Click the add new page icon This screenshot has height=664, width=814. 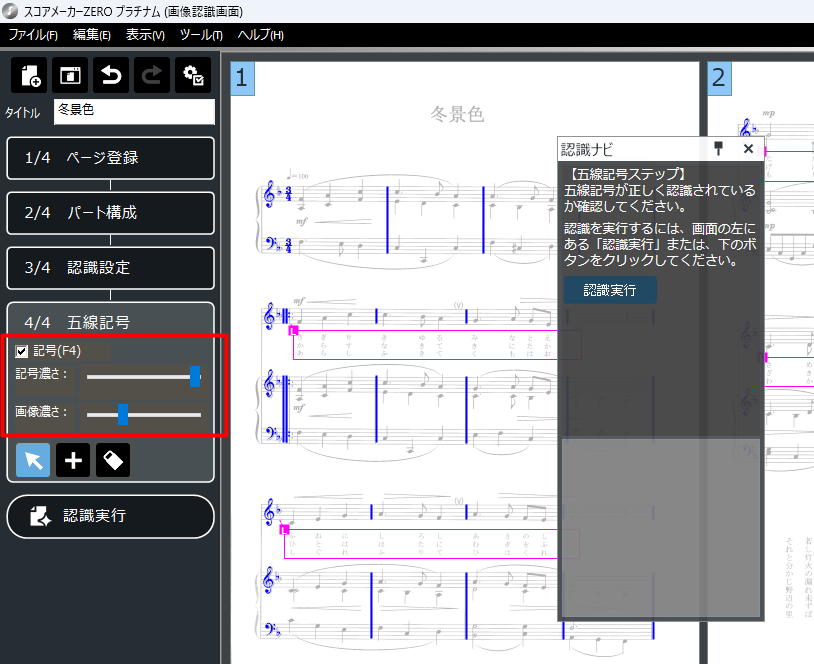[29, 76]
